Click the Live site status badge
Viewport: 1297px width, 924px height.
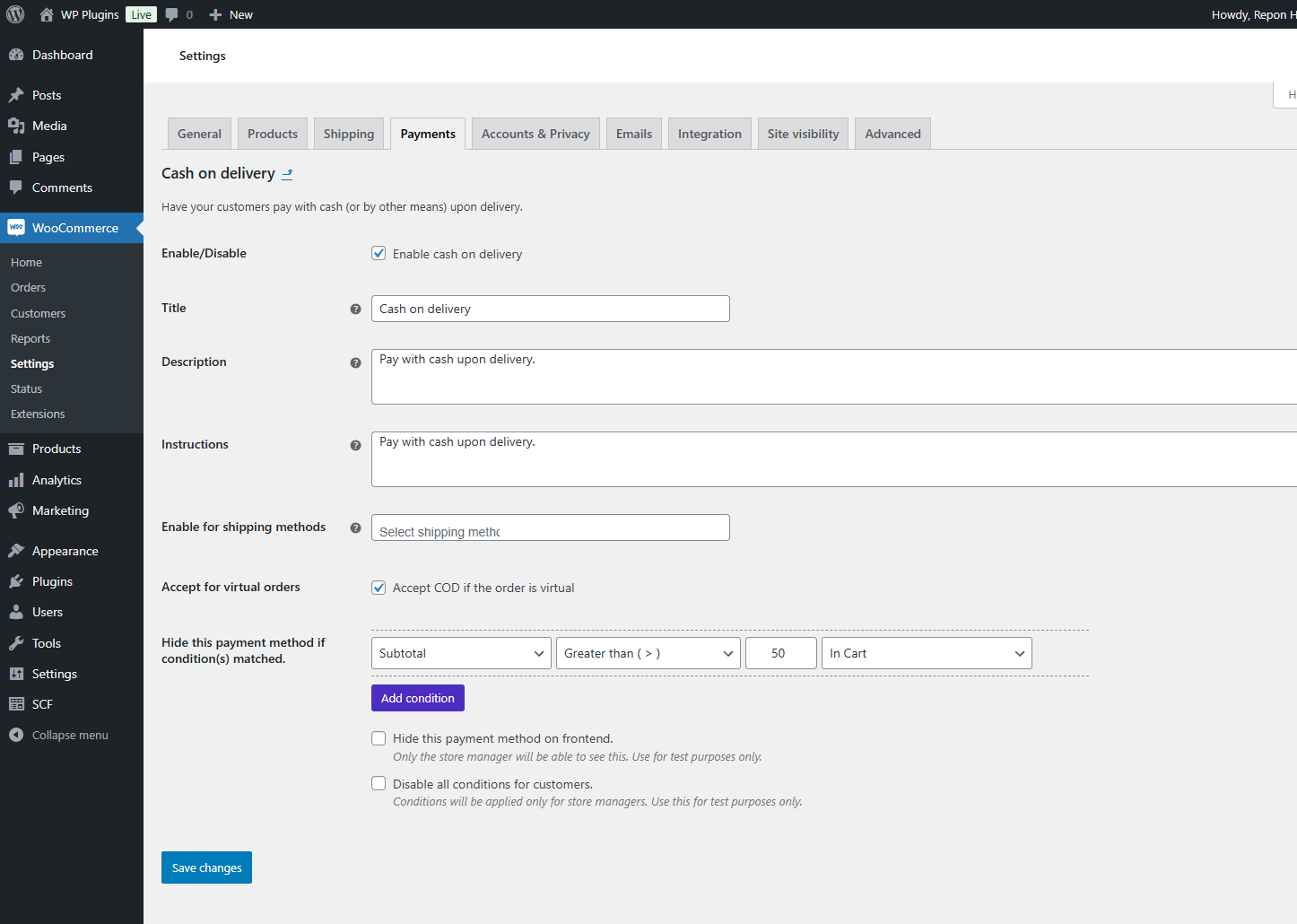click(x=142, y=14)
